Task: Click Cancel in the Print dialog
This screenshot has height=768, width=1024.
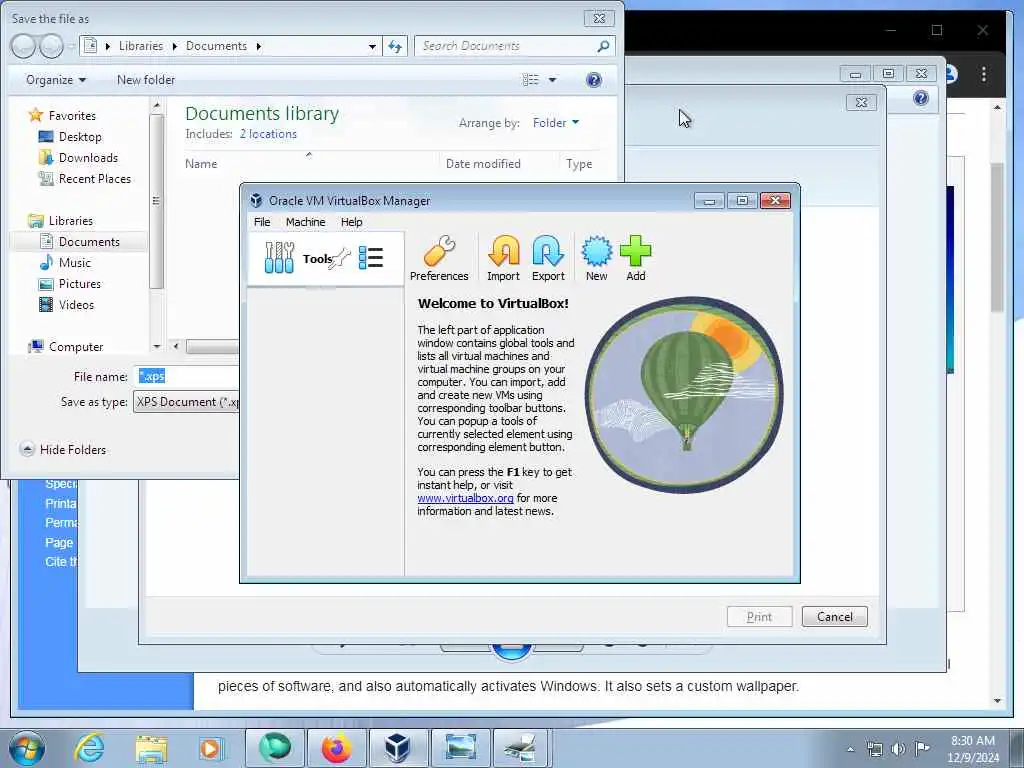Action: [x=835, y=616]
